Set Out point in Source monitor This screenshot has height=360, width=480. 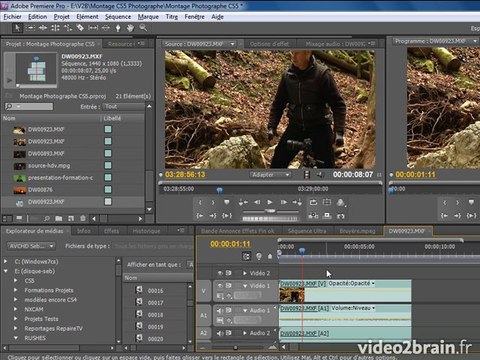point(213,202)
